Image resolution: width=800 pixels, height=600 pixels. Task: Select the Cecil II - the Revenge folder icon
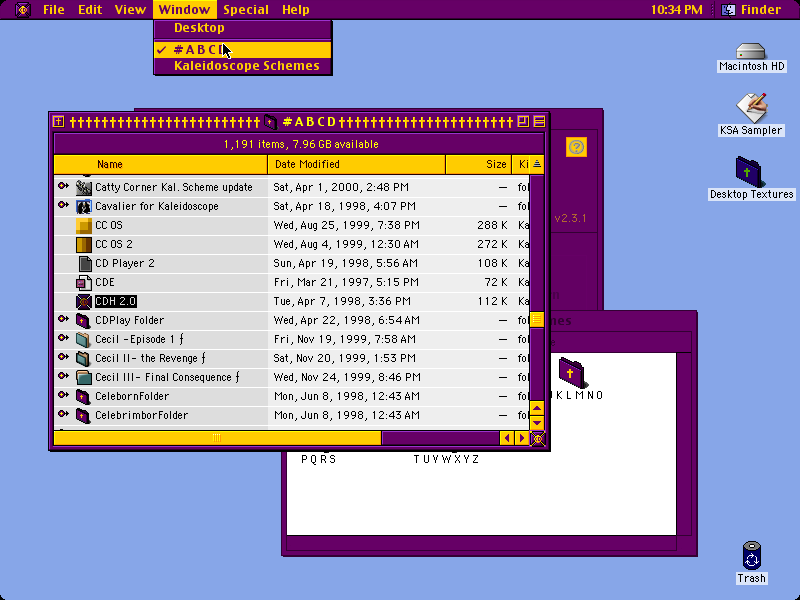pos(83,358)
